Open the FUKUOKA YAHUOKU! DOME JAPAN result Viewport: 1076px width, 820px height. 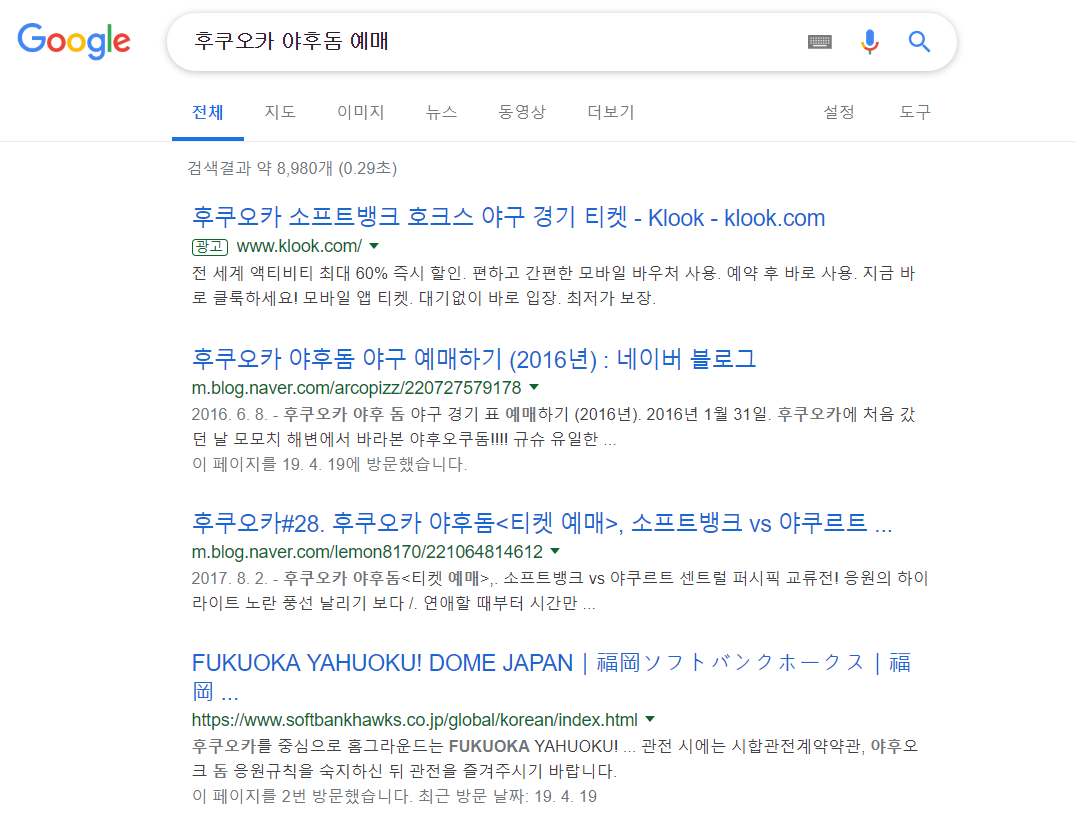[551, 677]
